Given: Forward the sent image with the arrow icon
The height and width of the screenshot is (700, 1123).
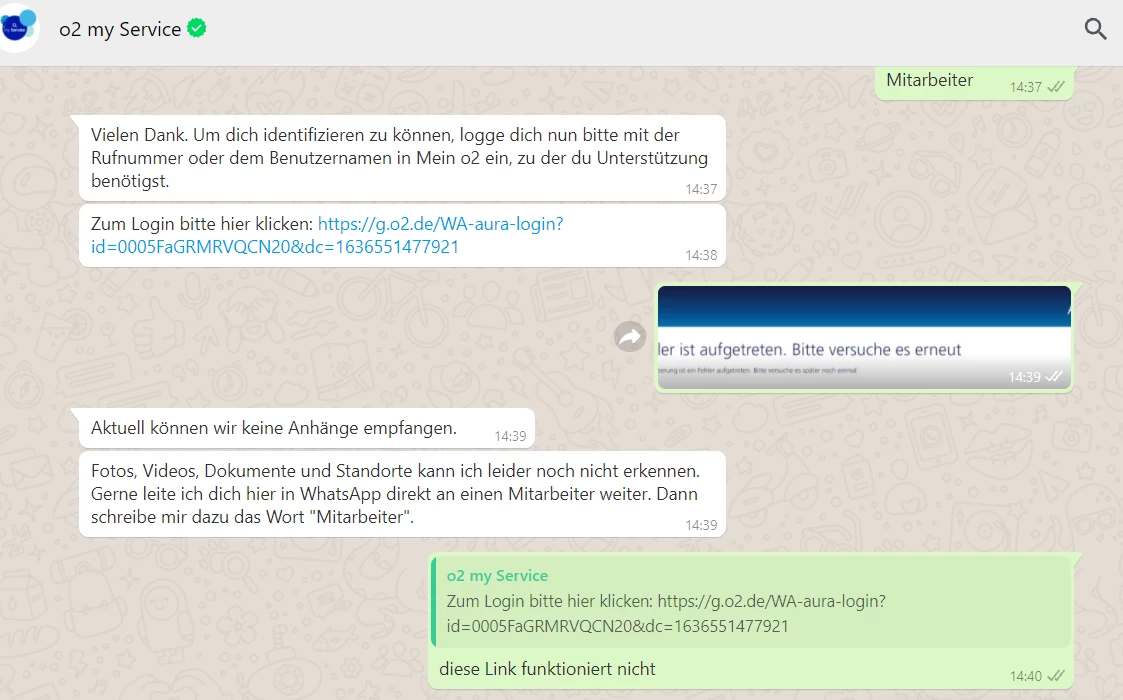Looking at the screenshot, I should tap(630, 337).
